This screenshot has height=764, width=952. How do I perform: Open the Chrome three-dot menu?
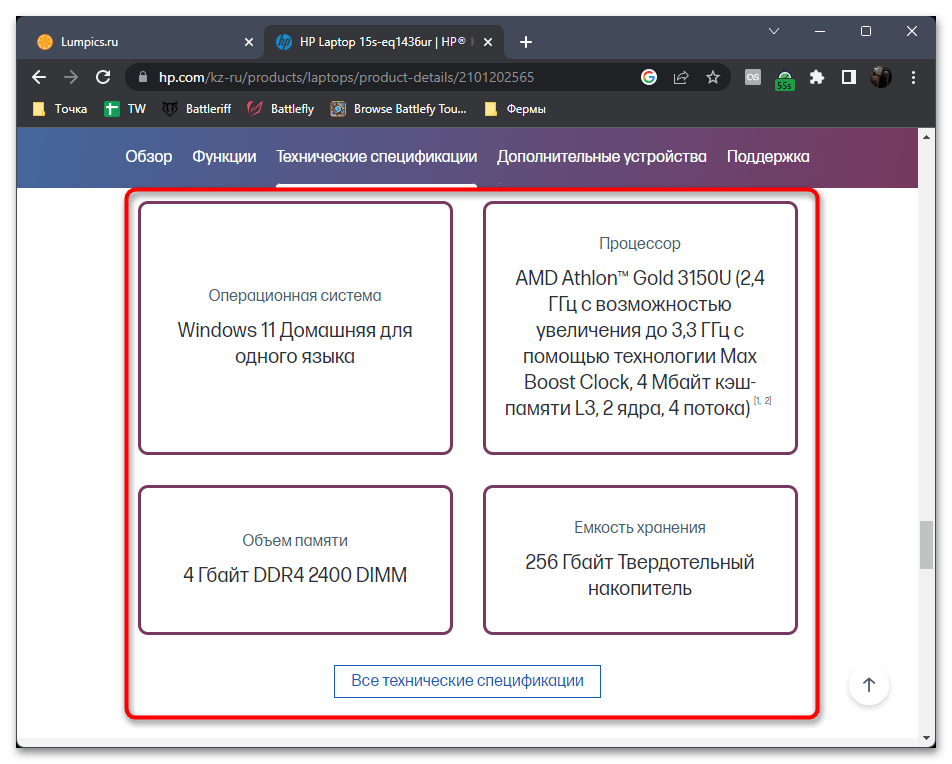pyautogui.click(x=913, y=77)
